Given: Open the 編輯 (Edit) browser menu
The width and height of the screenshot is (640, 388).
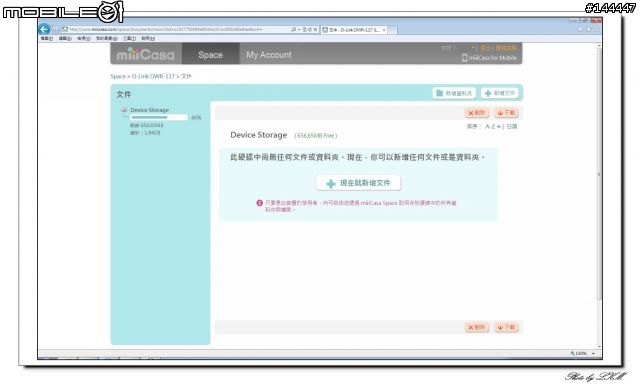Looking at the screenshot, I should click(x=65, y=38).
